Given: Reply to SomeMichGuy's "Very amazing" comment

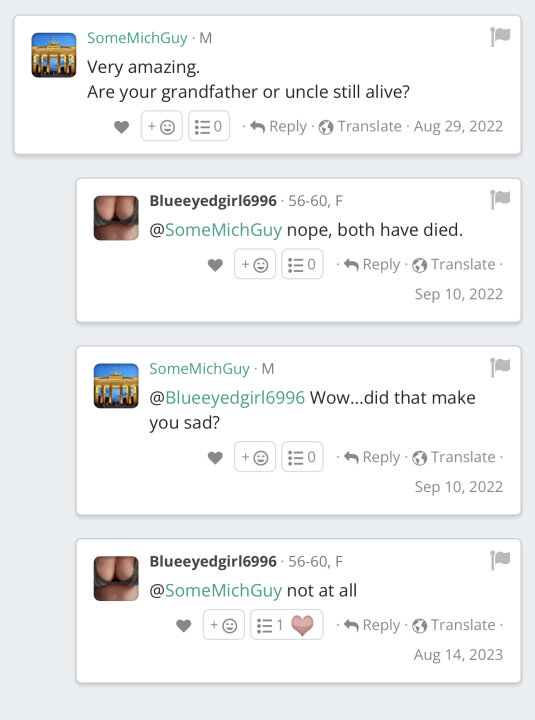Looking at the screenshot, I should [x=278, y=126].
